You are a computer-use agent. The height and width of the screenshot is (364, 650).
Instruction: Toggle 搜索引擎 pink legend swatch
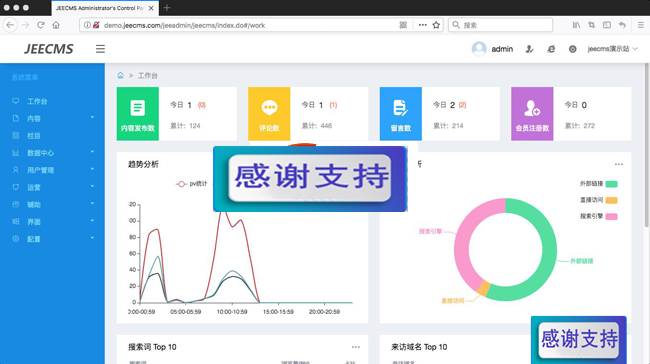click(611, 216)
